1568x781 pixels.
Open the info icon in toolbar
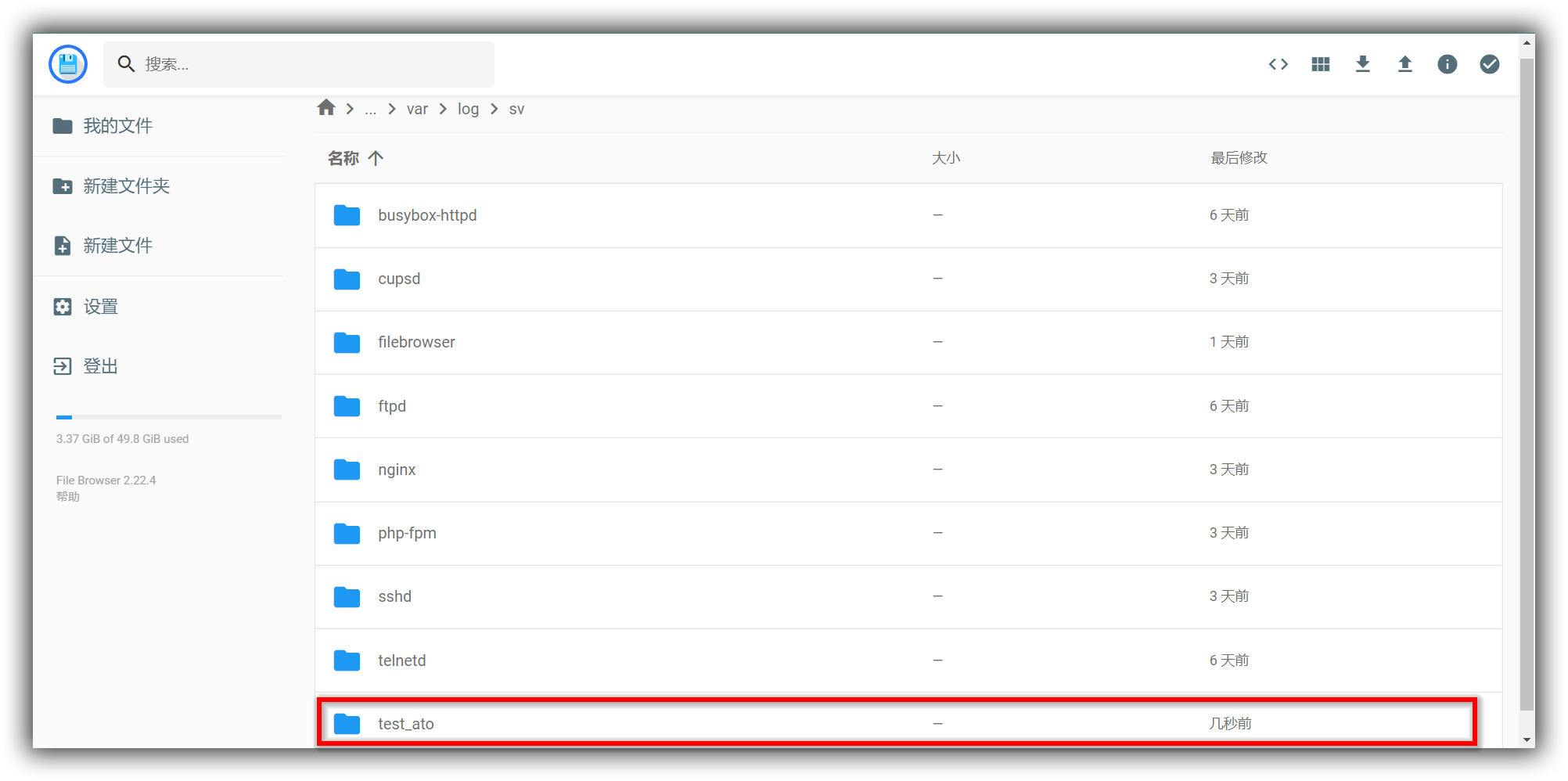pyautogui.click(x=1448, y=64)
